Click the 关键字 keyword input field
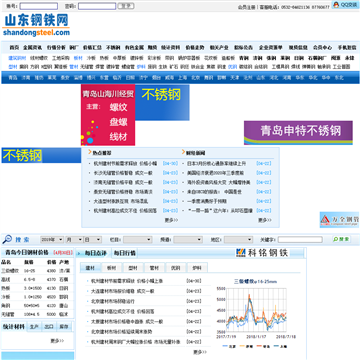This screenshot has width=360, height=360. click(x=300, y=240)
